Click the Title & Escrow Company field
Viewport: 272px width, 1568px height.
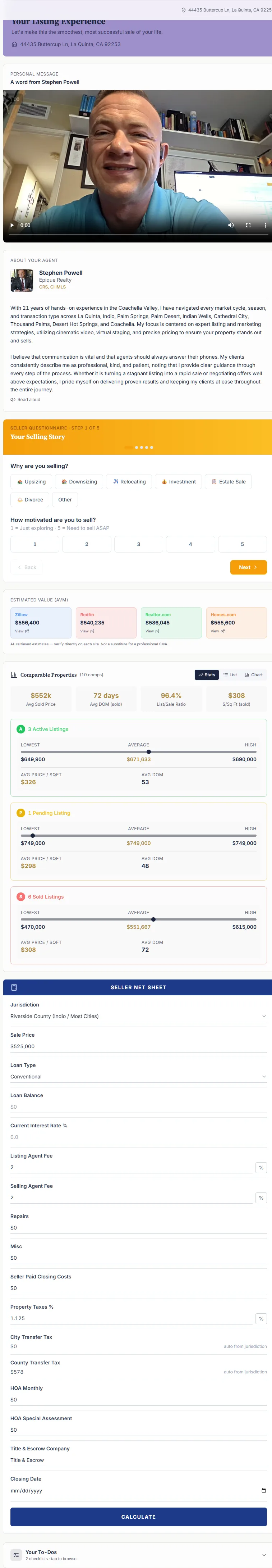[139, 1460]
